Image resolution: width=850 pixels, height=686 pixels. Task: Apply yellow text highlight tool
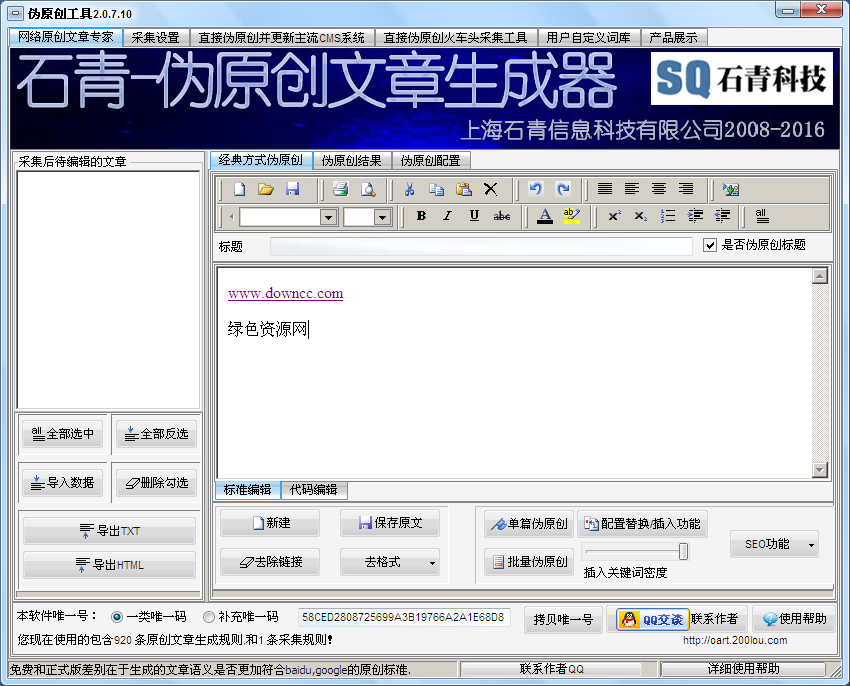click(571, 216)
